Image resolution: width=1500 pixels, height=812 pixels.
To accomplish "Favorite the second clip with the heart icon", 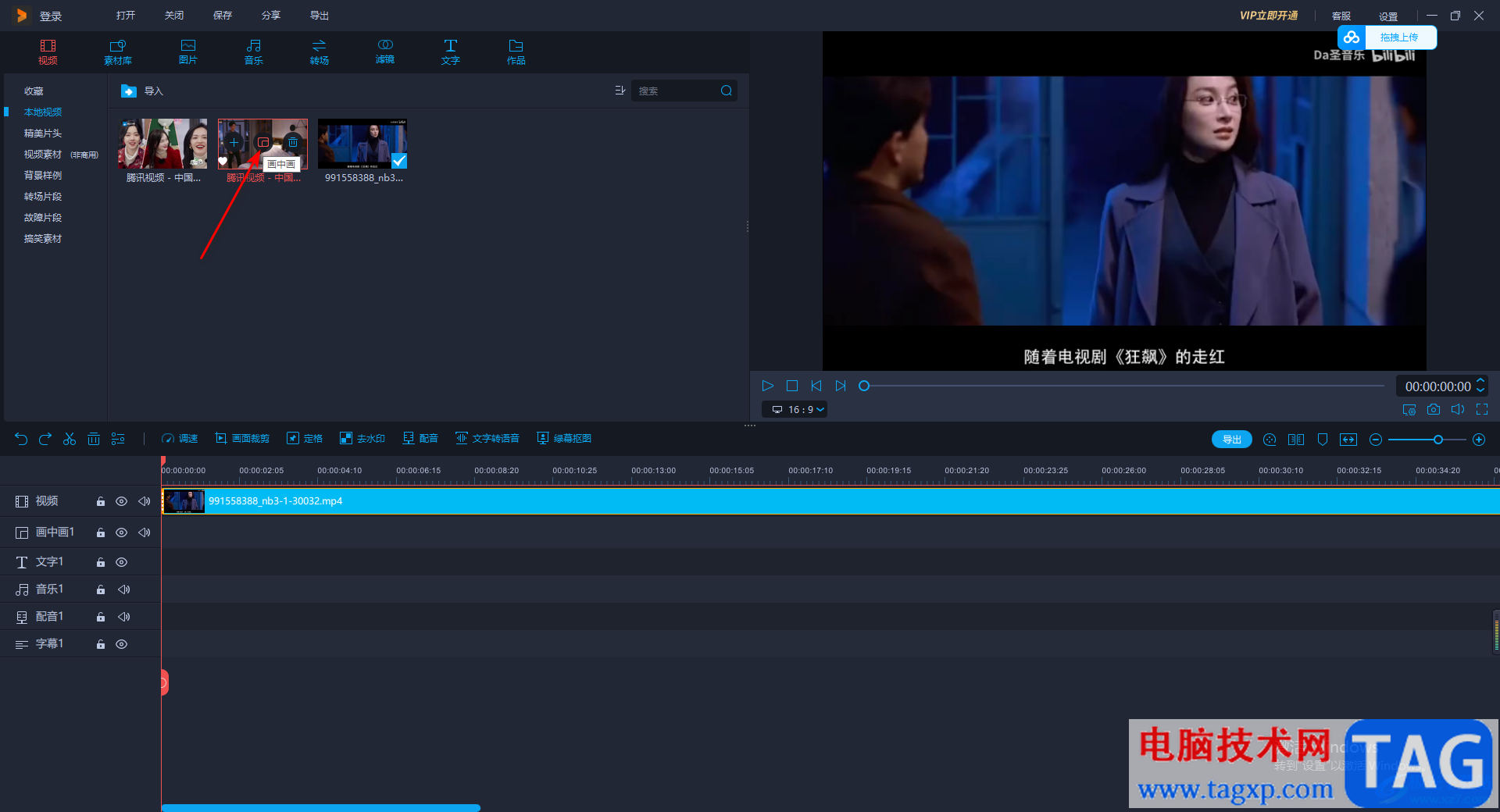I will (223, 162).
